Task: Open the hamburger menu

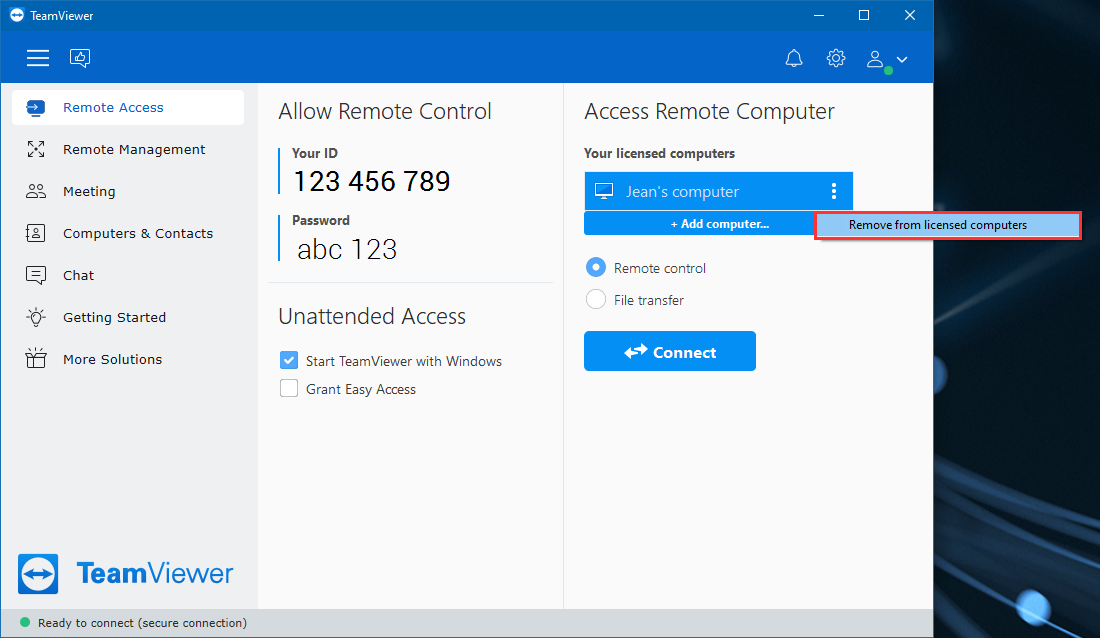Action: 38,58
